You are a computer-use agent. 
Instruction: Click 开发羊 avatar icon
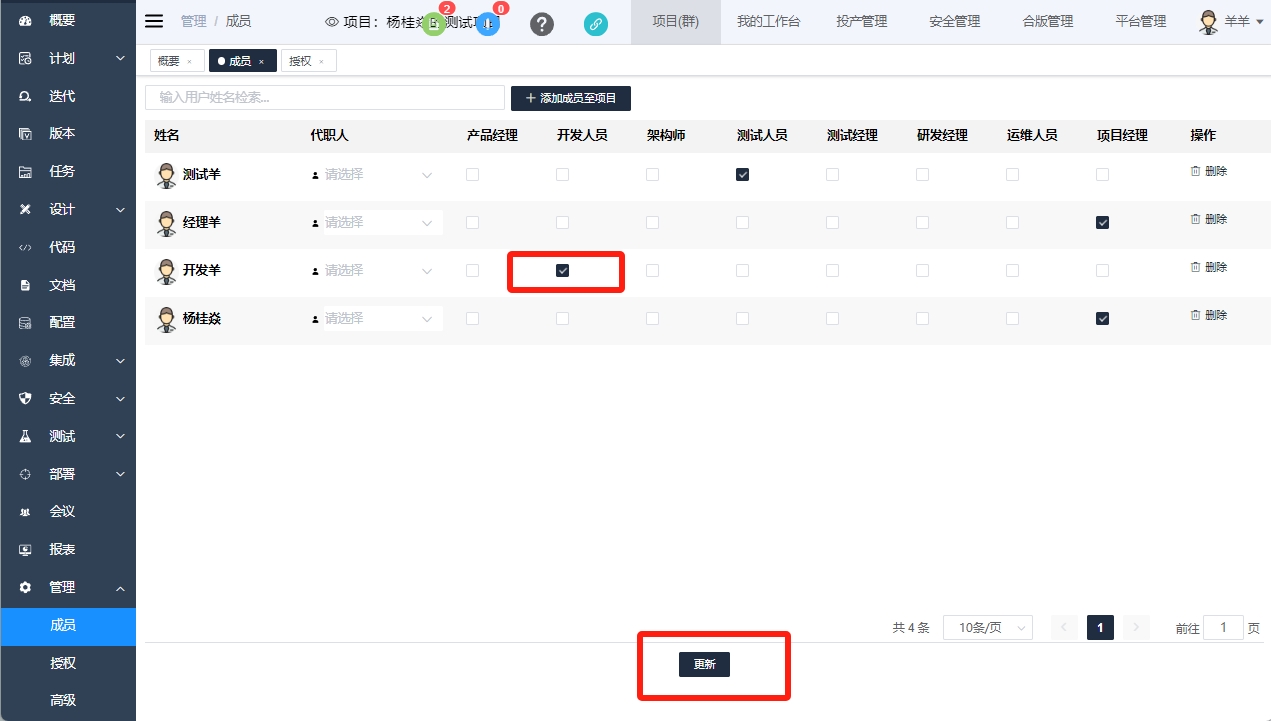point(167,271)
